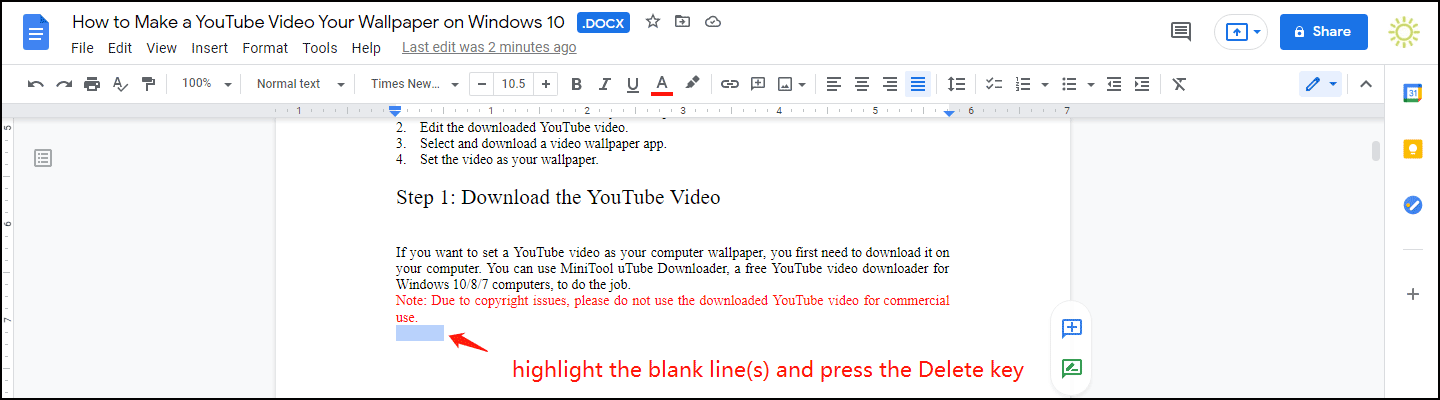The height and width of the screenshot is (400, 1440).
Task: Undo the last action
Action: pyautogui.click(x=36, y=84)
